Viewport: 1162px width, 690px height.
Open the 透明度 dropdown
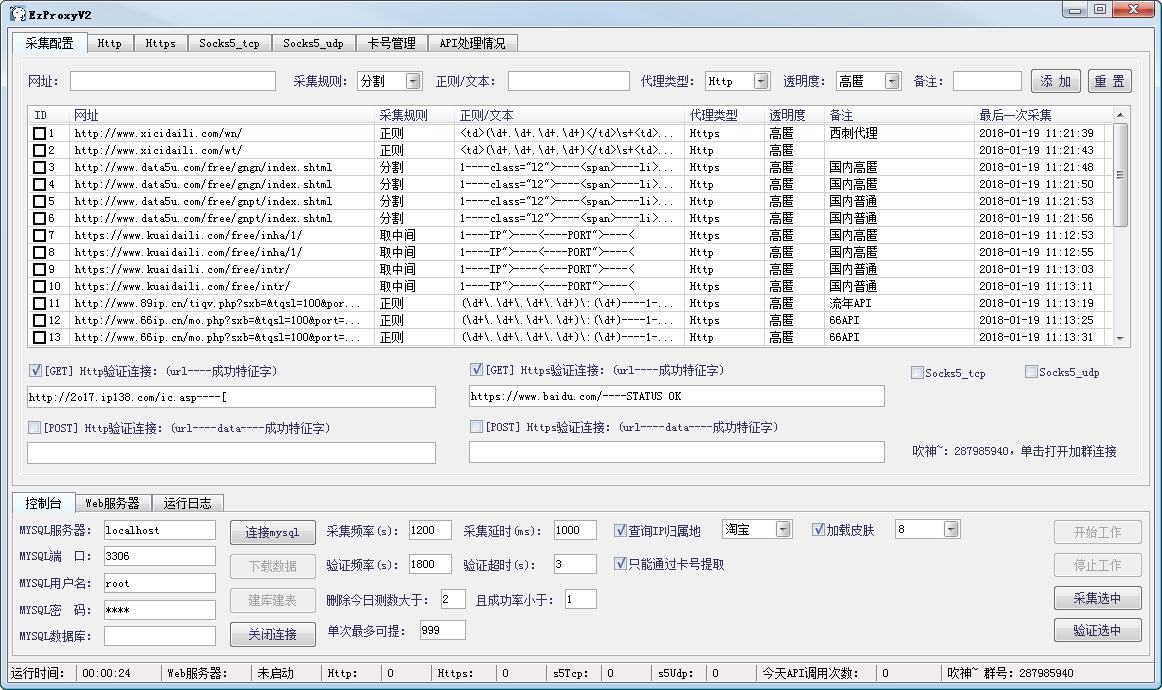click(892, 81)
